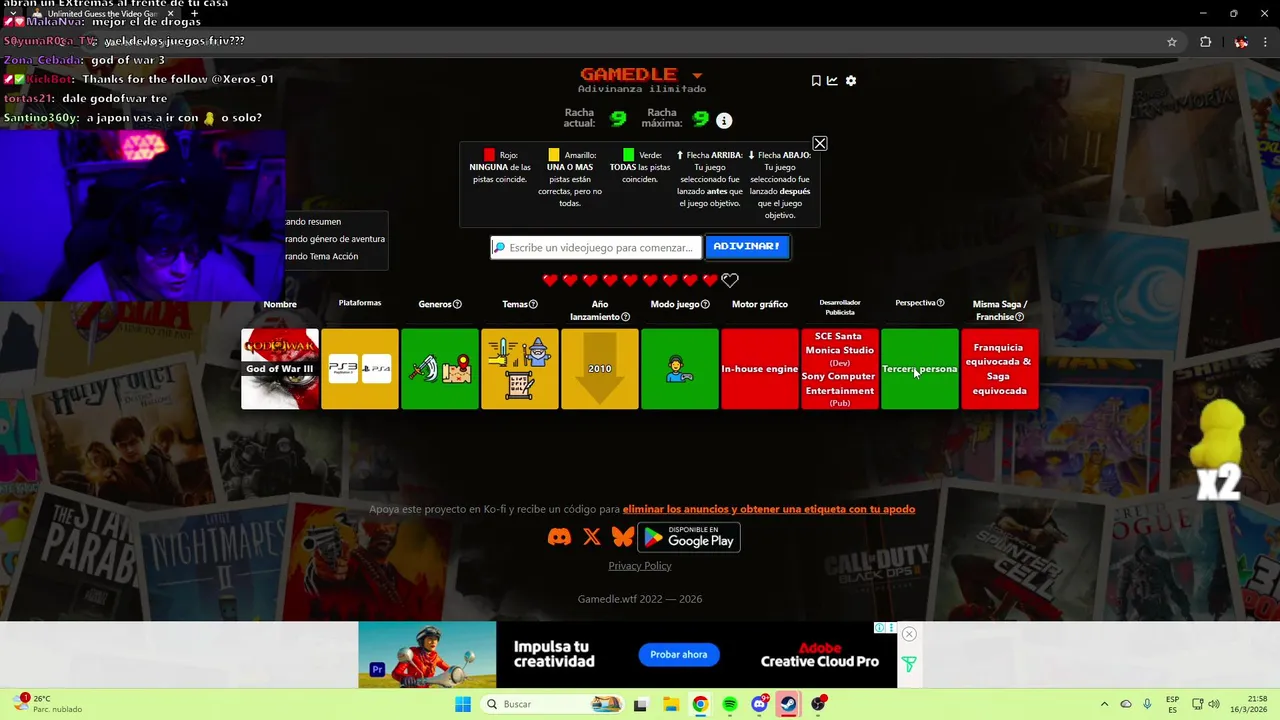Show help for the Temas column
This screenshot has width=1280, height=720.
click(x=533, y=304)
